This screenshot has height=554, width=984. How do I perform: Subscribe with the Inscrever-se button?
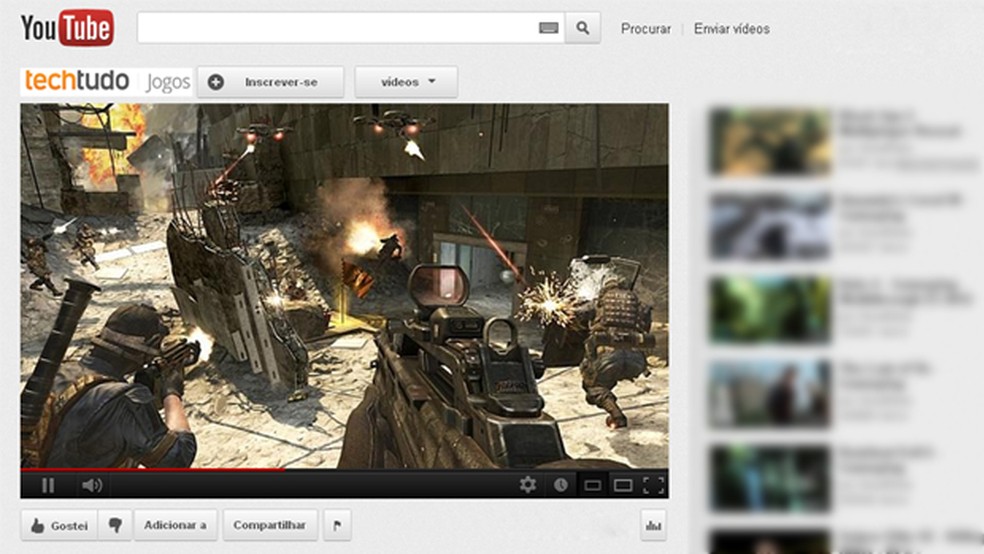(270, 82)
